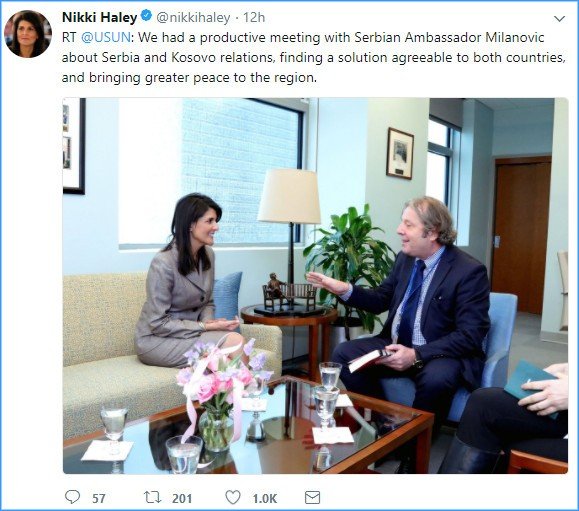Click the text "and bringing greater peace to the region"
The height and width of the screenshot is (511, 579).
[x=189, y=78]
